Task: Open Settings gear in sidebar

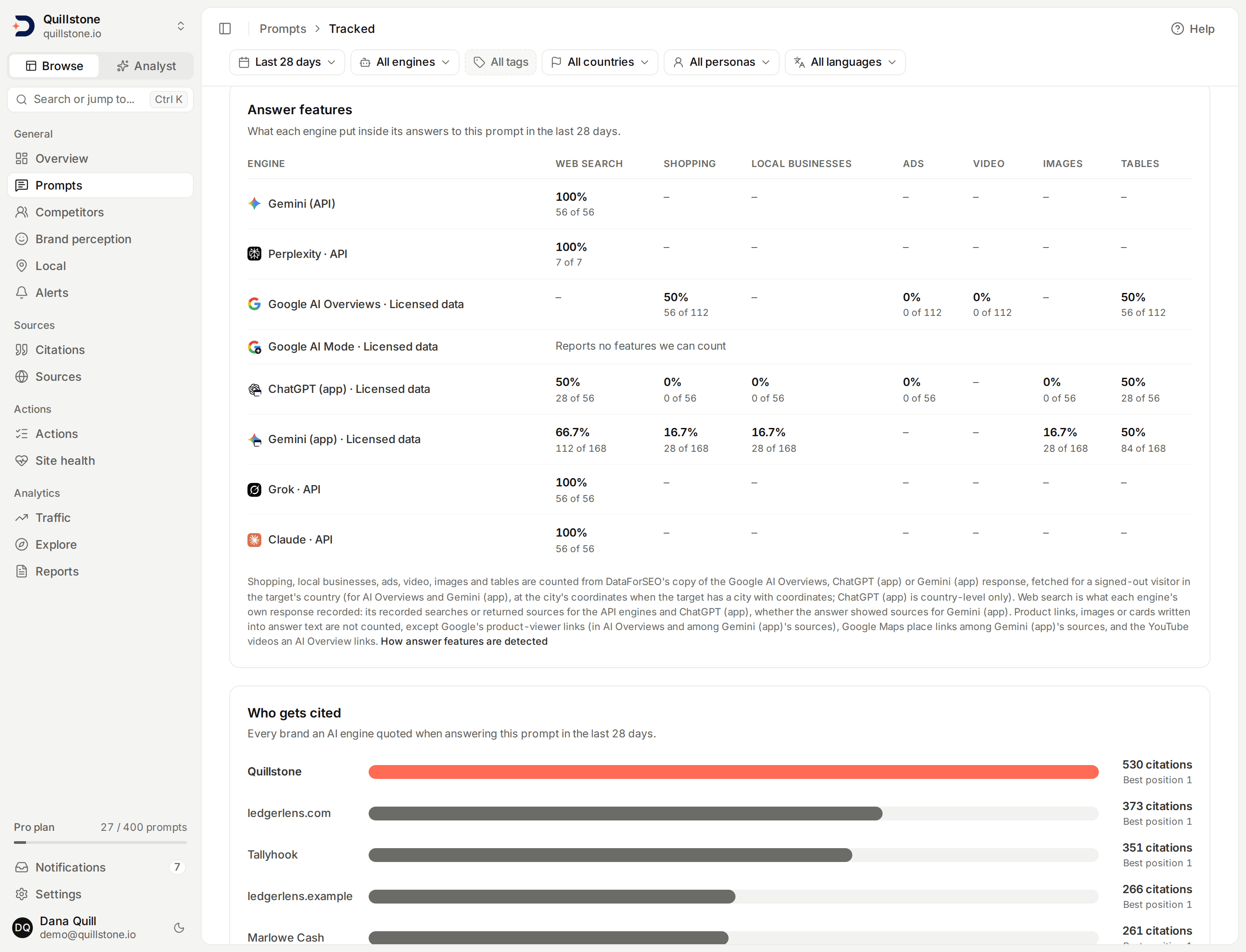Action: (100, 894)
